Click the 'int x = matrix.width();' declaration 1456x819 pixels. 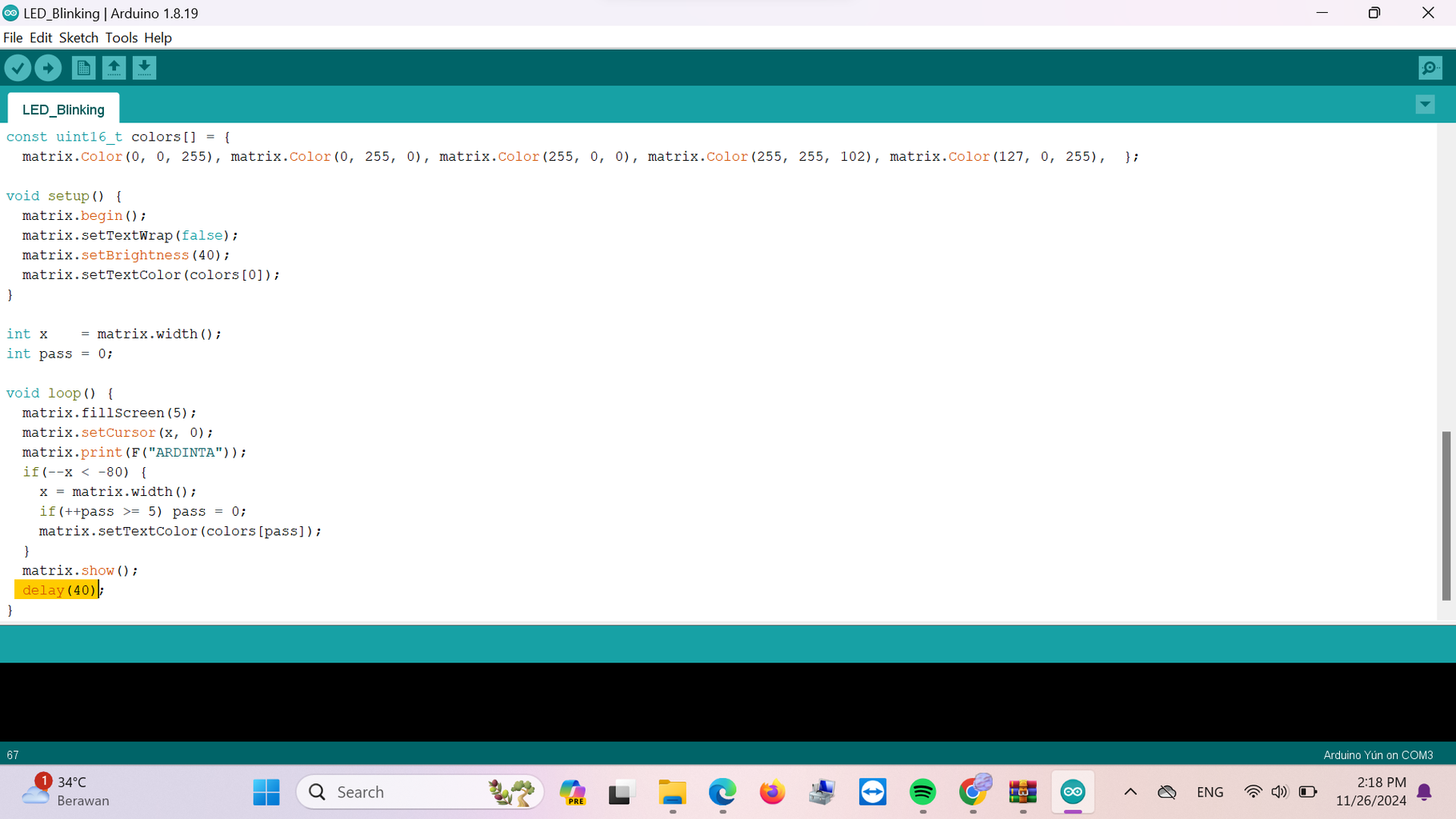coord(114,334)
